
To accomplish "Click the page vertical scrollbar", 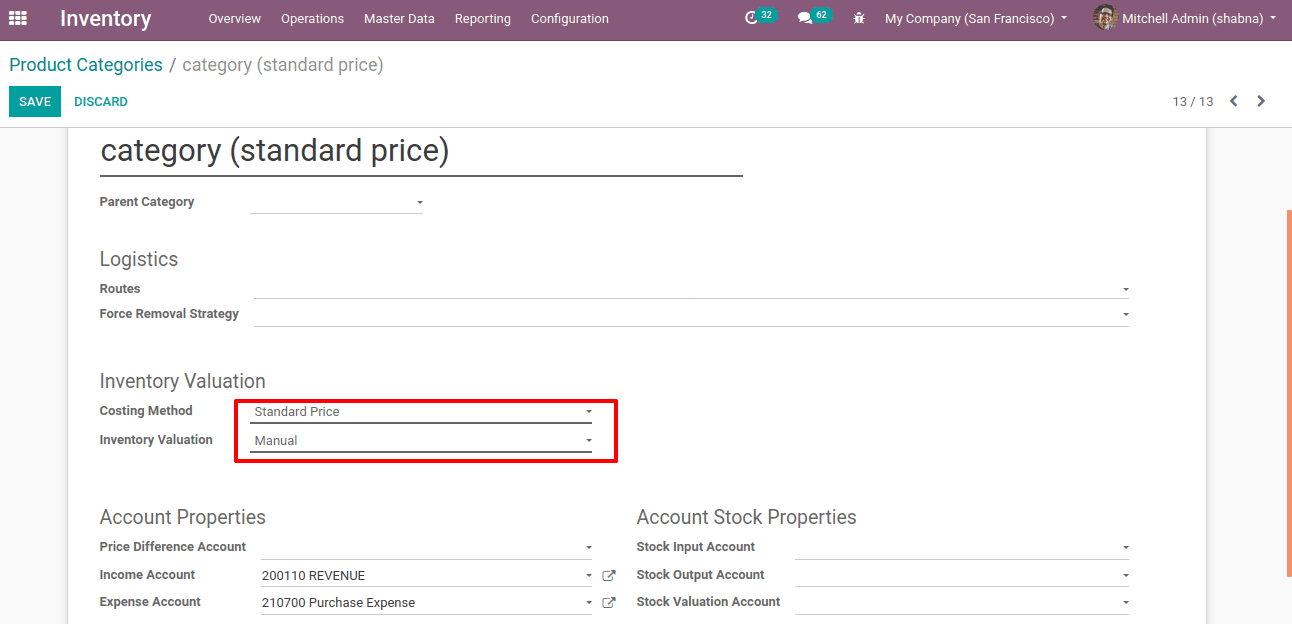I will click(1288, 392).
